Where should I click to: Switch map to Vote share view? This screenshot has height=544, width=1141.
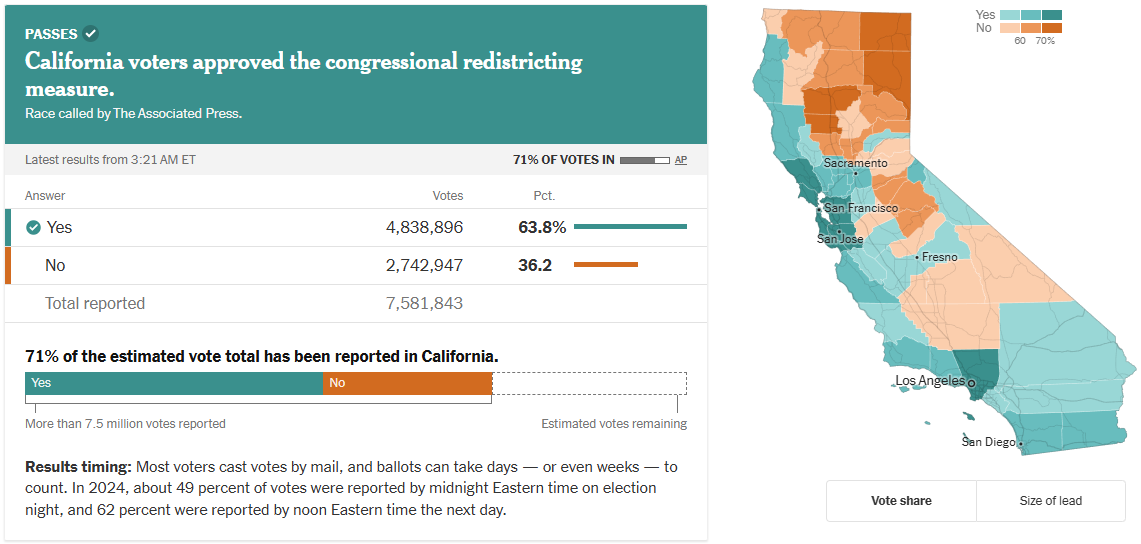(901, 501)
